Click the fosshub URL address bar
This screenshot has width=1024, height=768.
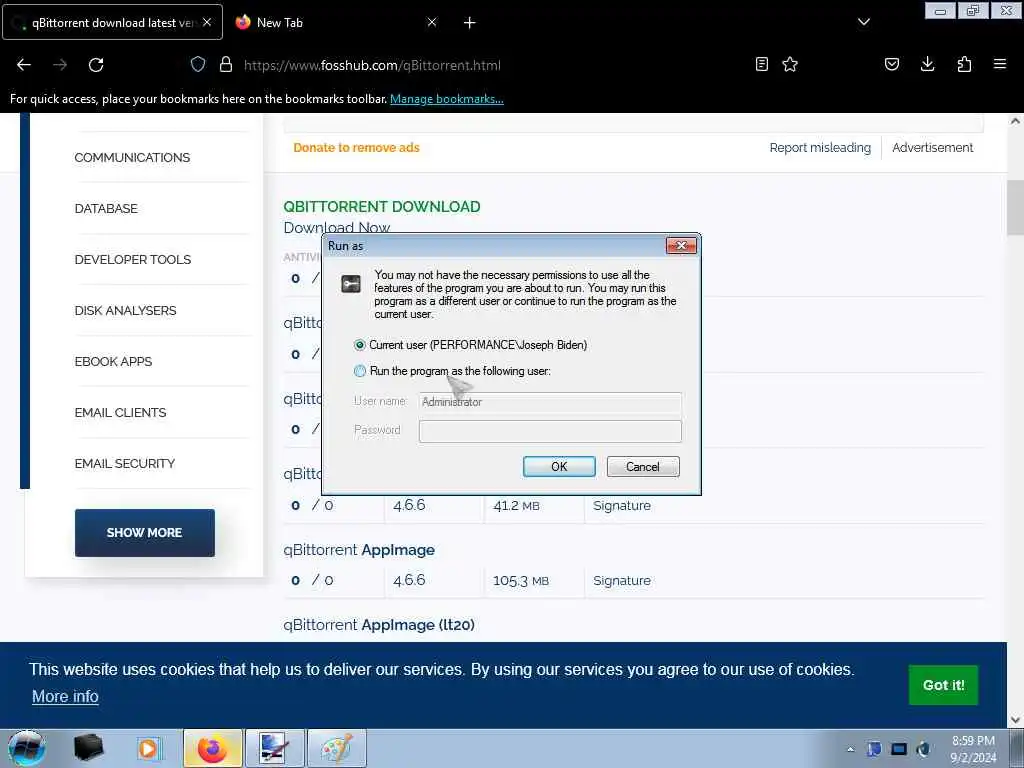point(372,65)
